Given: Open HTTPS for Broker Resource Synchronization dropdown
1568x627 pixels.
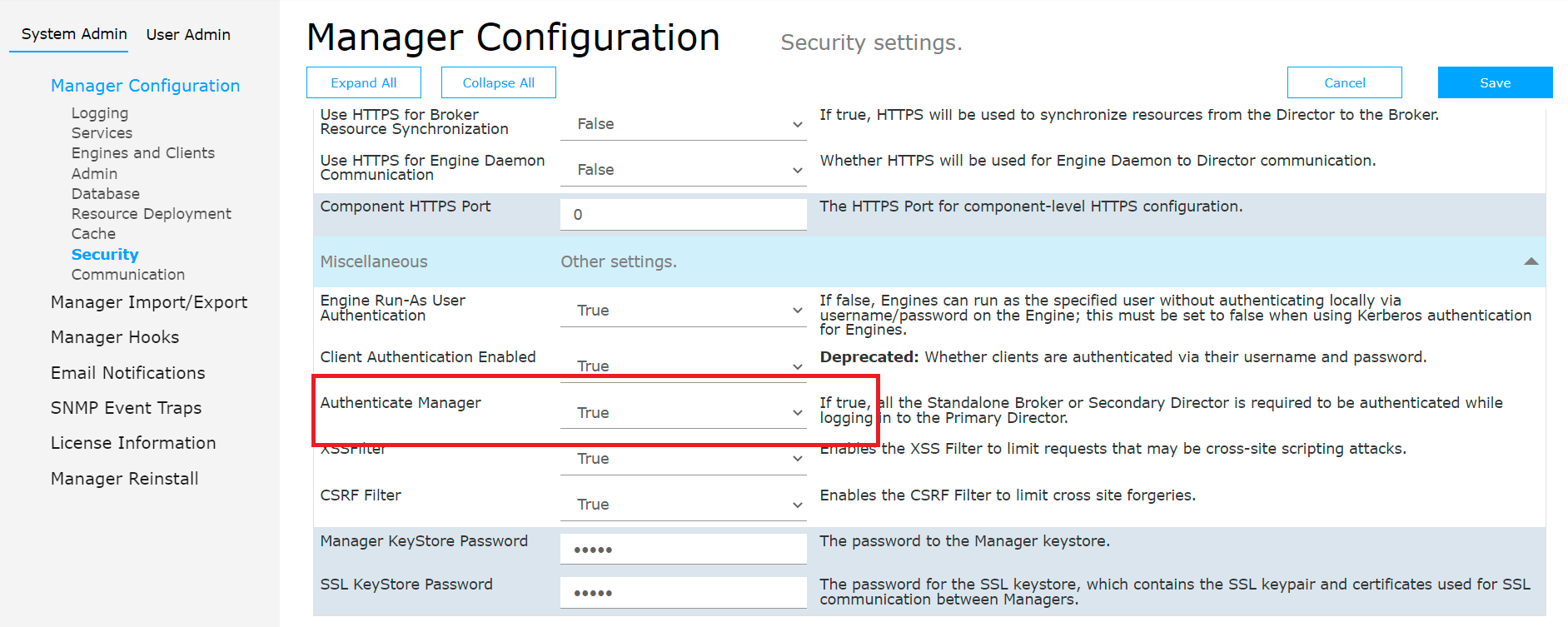Looking at the screenshot, I should [683, 124].
